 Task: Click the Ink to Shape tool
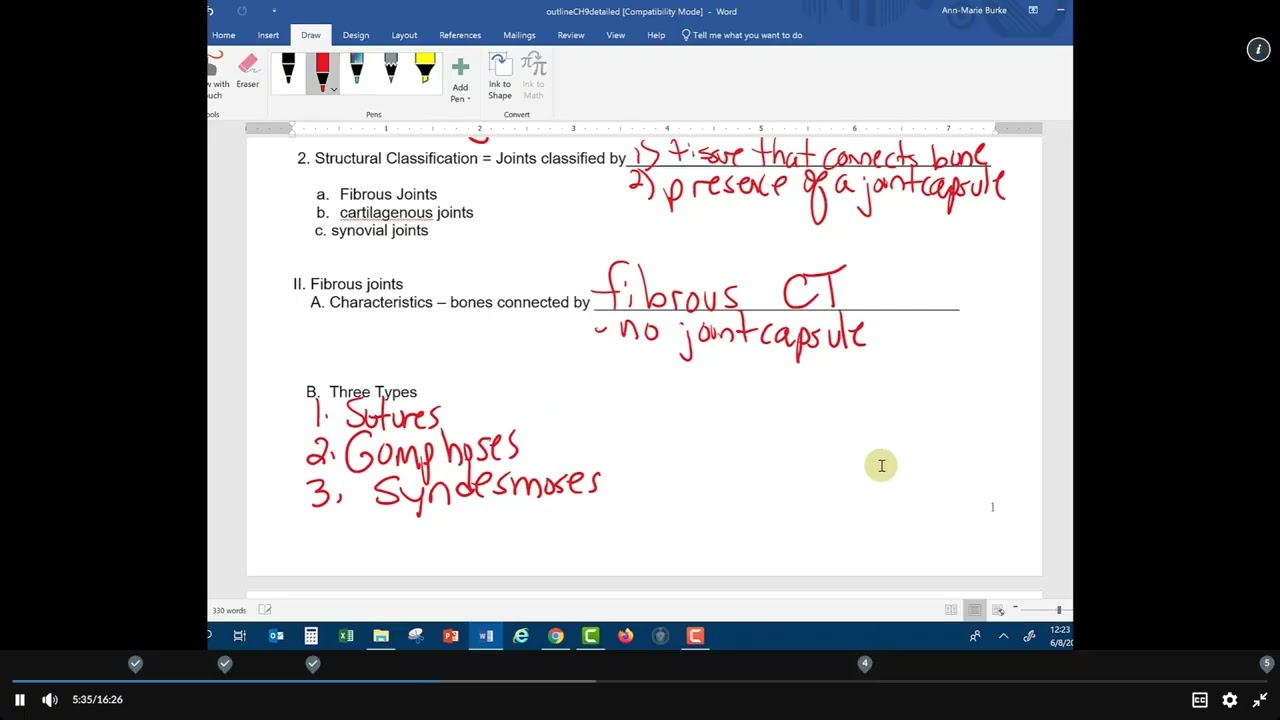tap(500, 77)
